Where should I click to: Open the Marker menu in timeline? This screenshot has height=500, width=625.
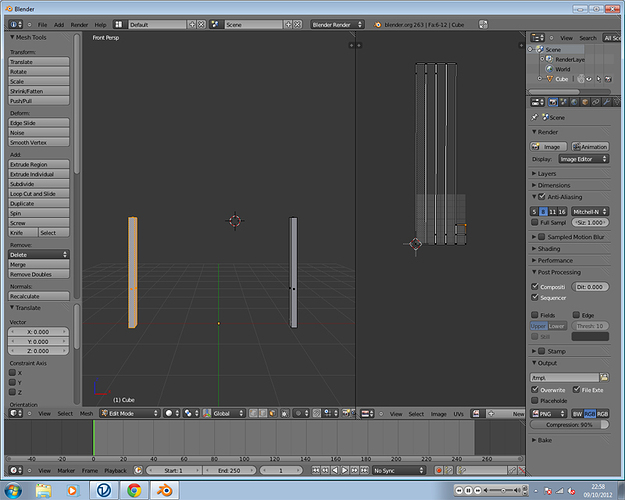(x=66, y=470)
